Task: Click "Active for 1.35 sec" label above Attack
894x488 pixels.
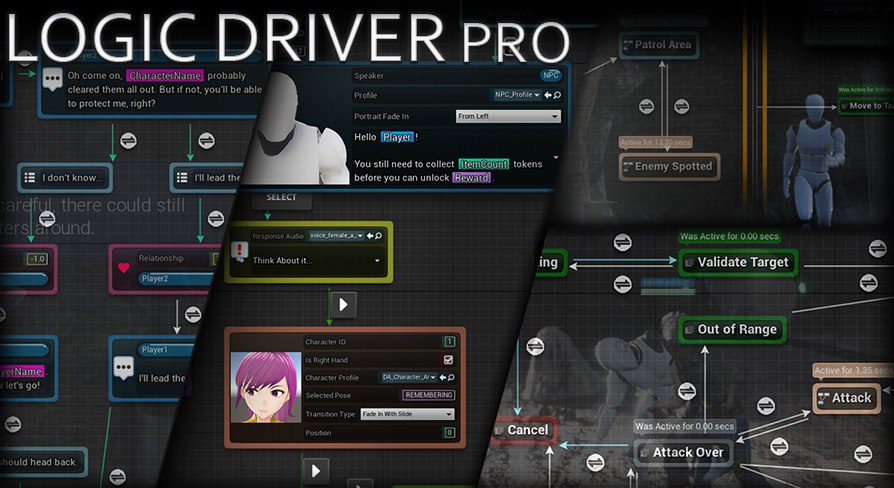Action: 854,371
